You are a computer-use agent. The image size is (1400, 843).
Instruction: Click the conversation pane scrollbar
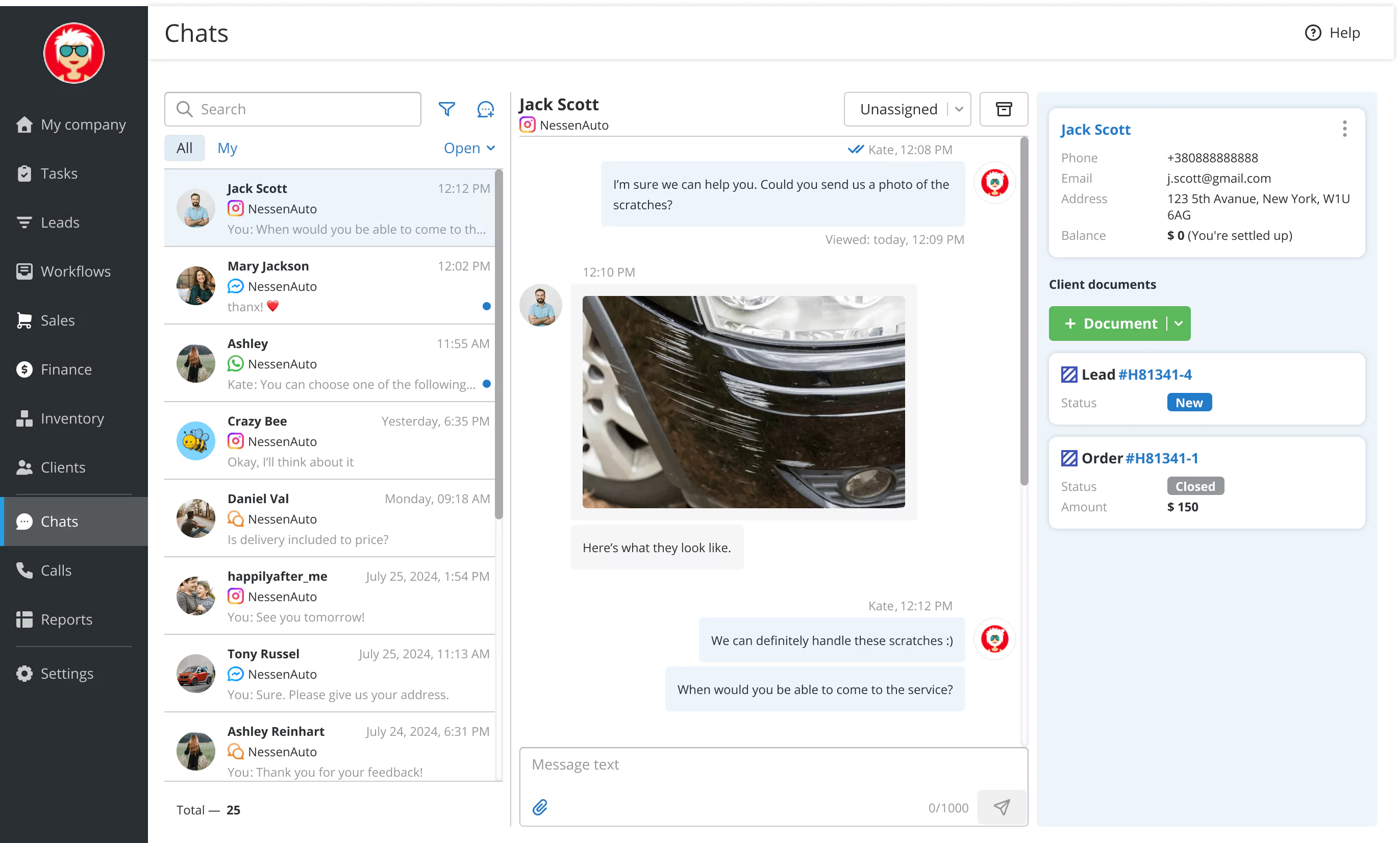click(x=1024, y=311)
